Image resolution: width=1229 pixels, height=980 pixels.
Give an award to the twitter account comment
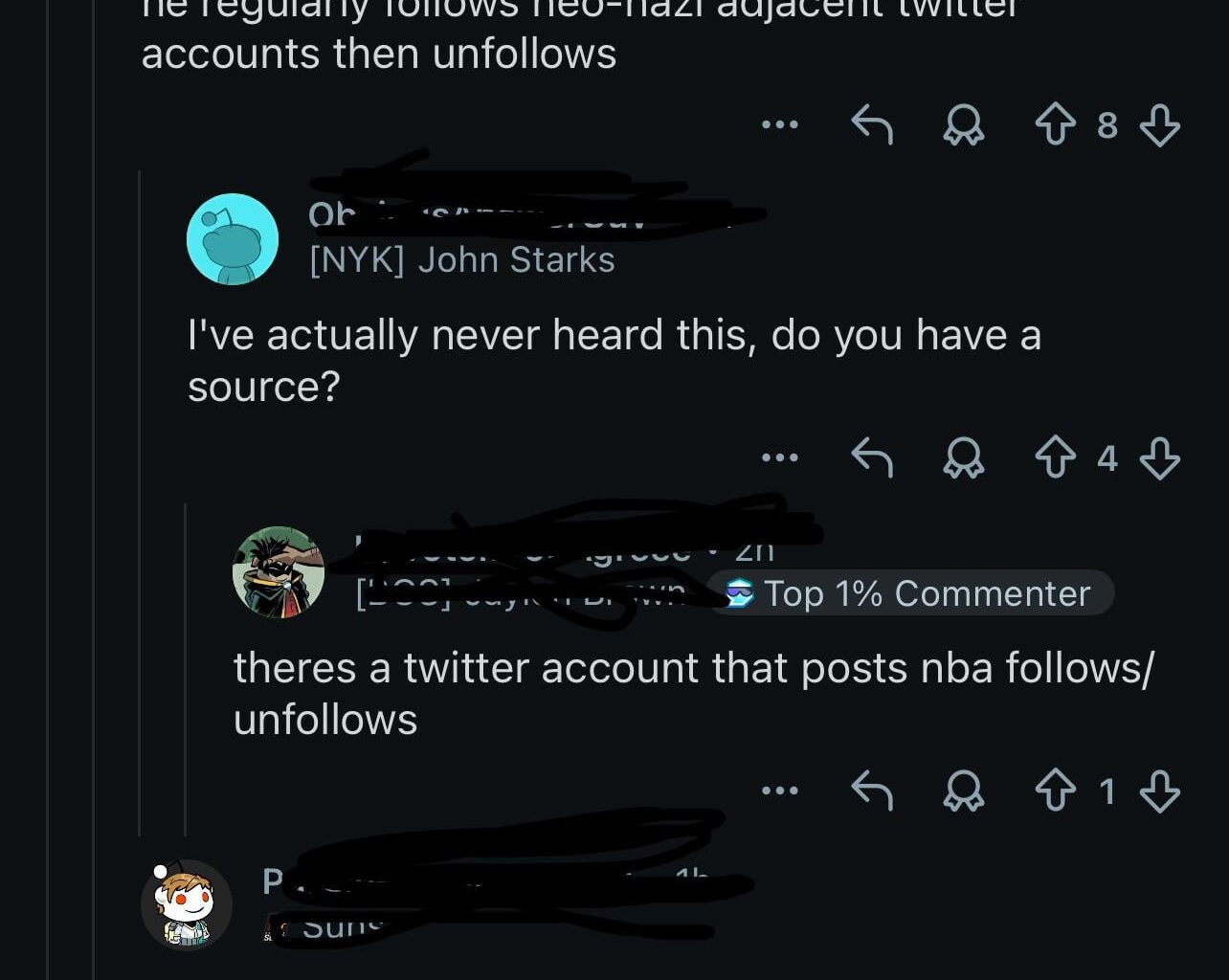(x=965, y=791)
